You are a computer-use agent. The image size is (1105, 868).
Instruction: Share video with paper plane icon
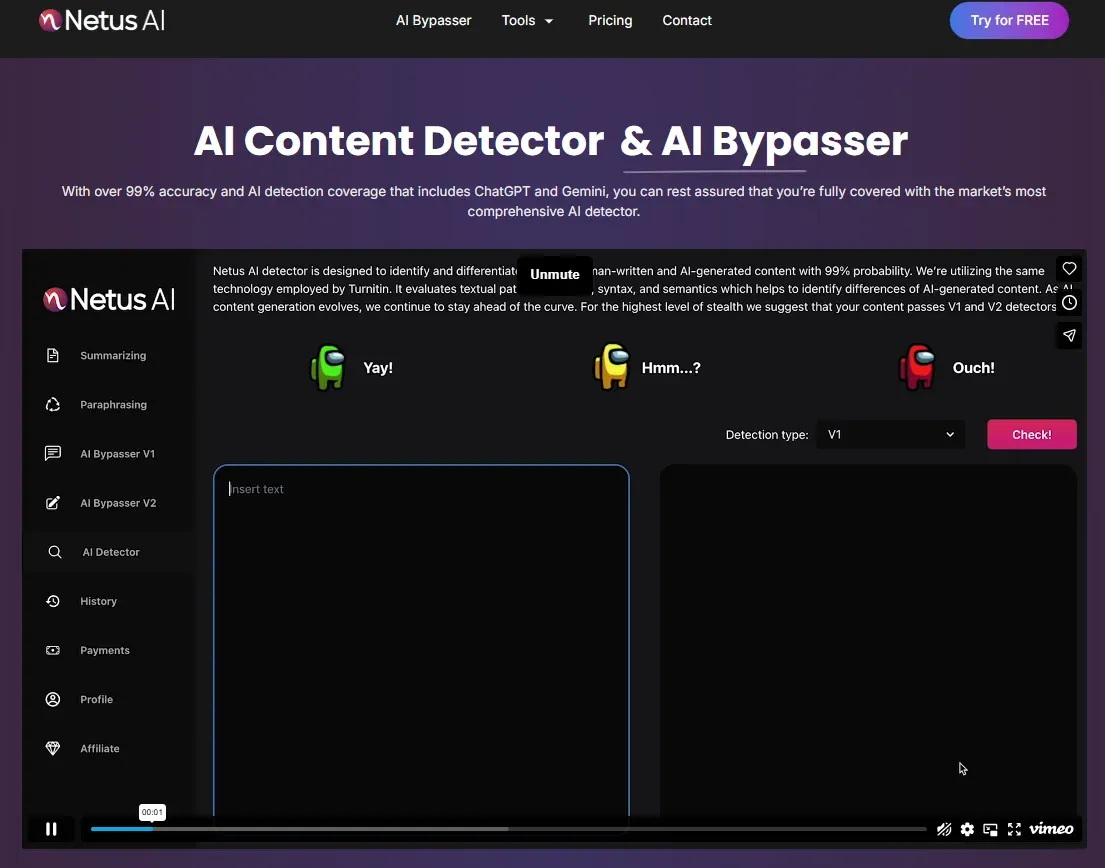pyautogui.click(x=1069, y=335)
